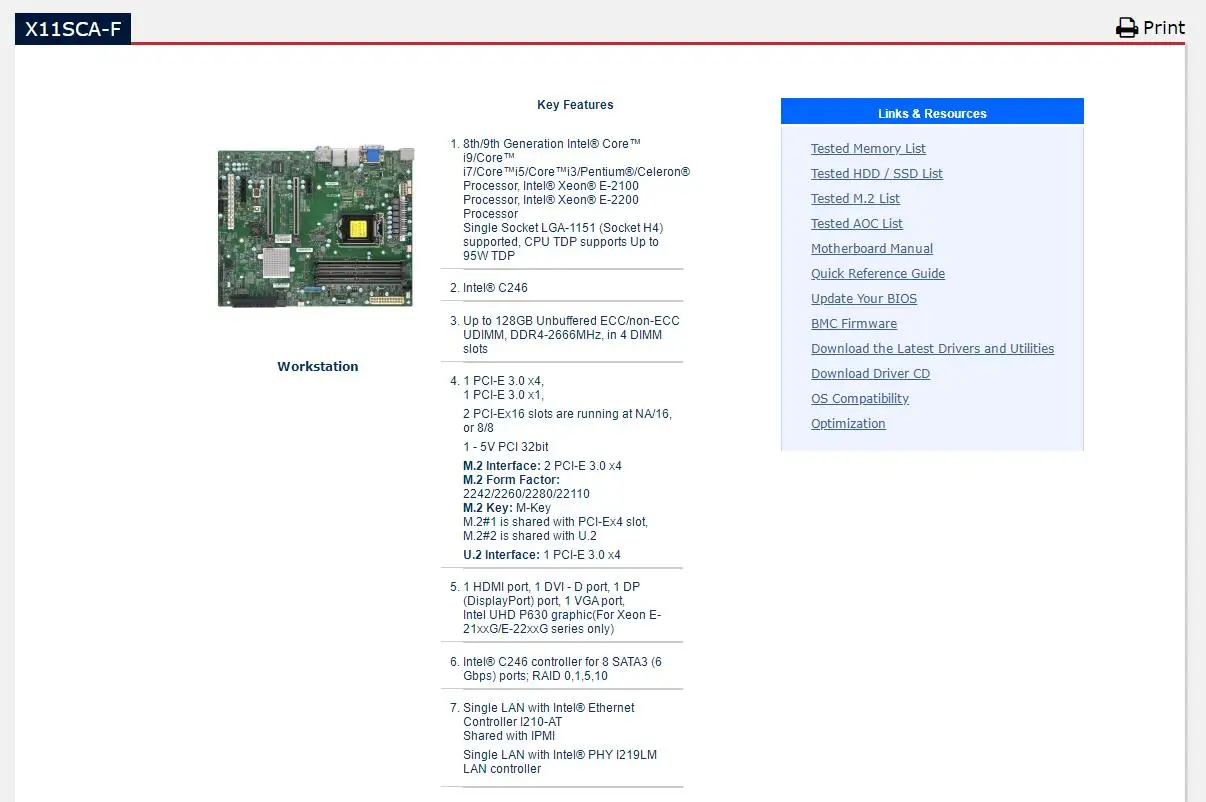Click the '8 SATA3 (6 Gbps) ports' text

[x=562, y=669]
